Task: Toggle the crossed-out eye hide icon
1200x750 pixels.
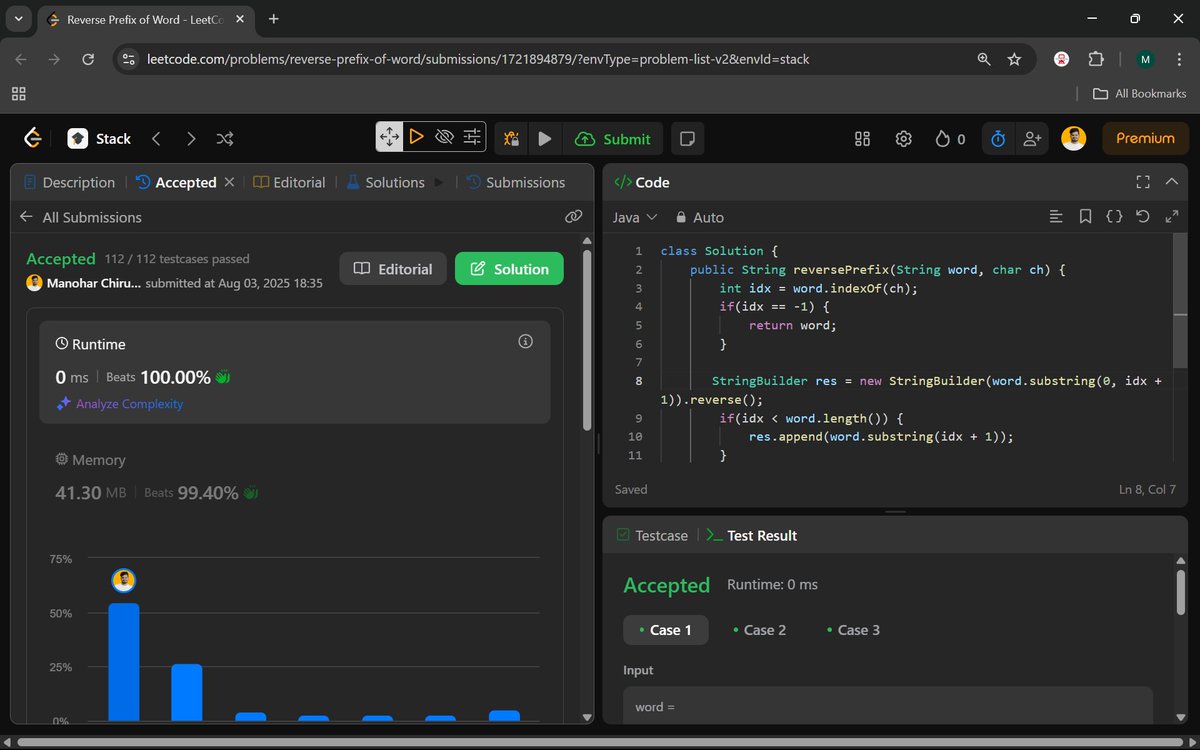Action: pos(445,137)
